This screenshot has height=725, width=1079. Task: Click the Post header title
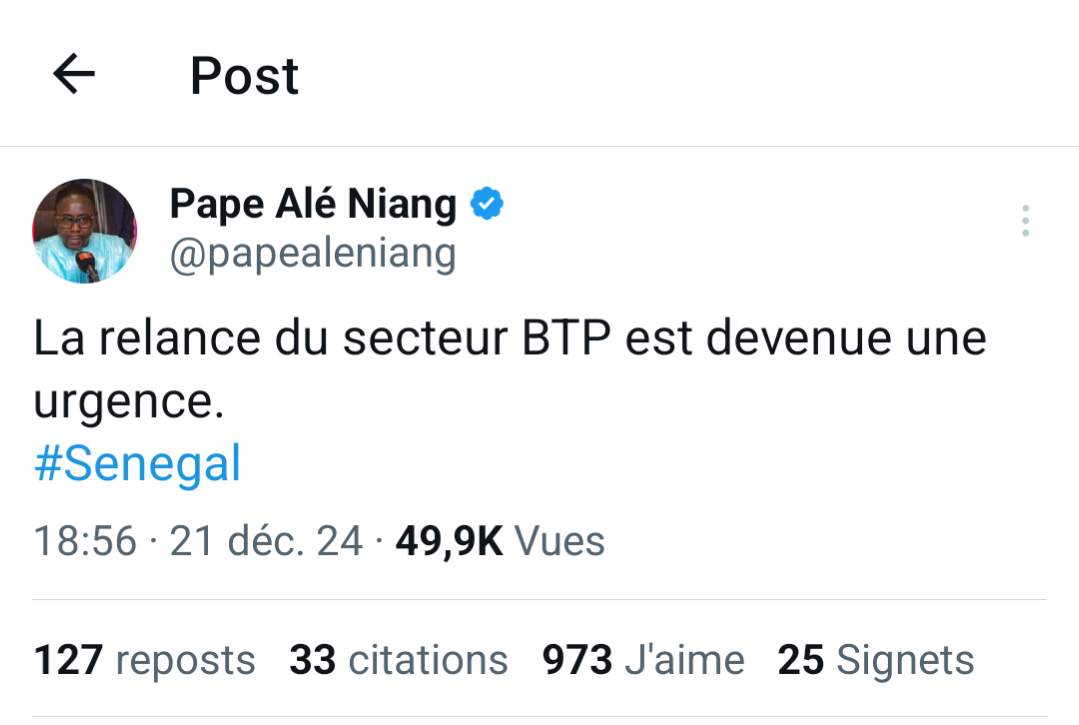tap(242, 73)
